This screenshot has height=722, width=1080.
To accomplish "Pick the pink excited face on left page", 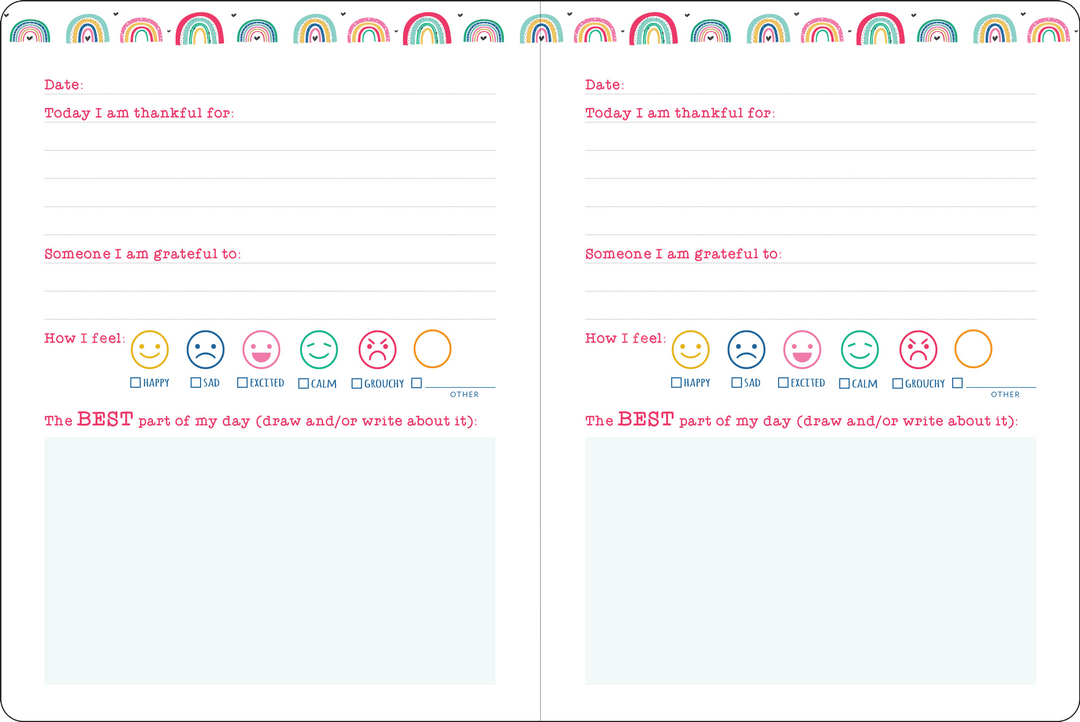I will pos(262,349).
